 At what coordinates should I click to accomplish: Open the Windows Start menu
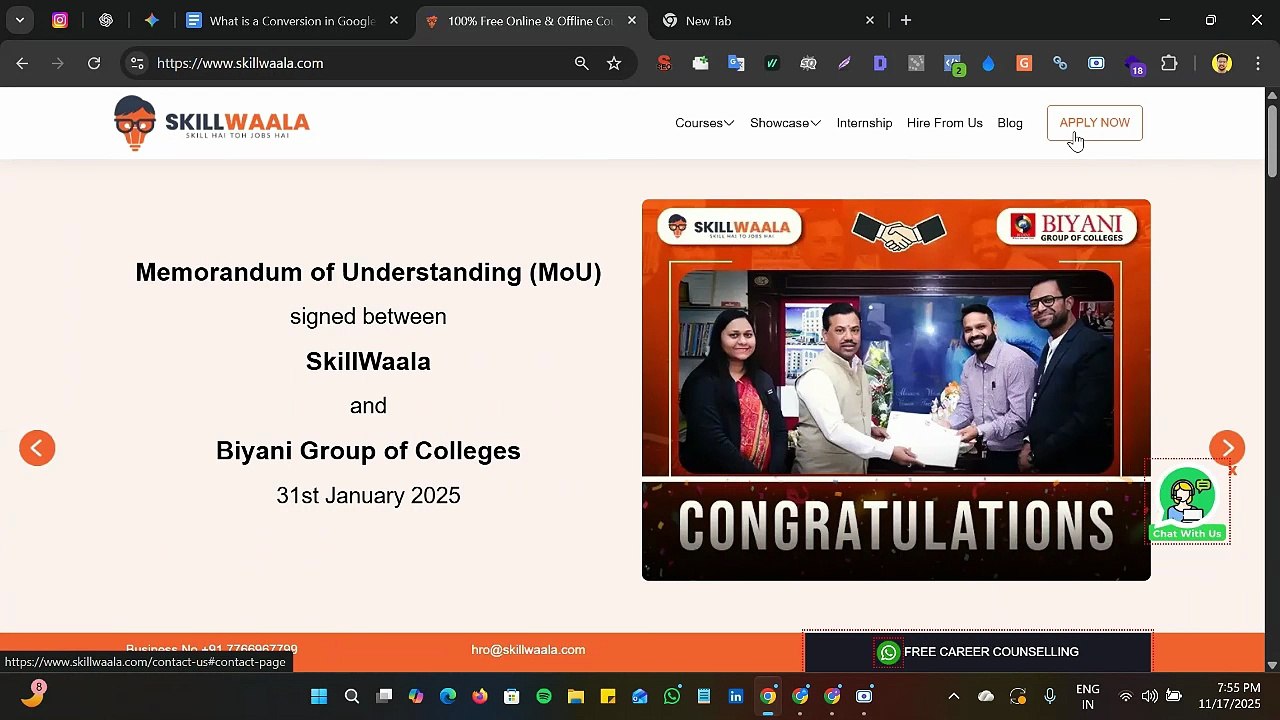click(x=319, y=696)
